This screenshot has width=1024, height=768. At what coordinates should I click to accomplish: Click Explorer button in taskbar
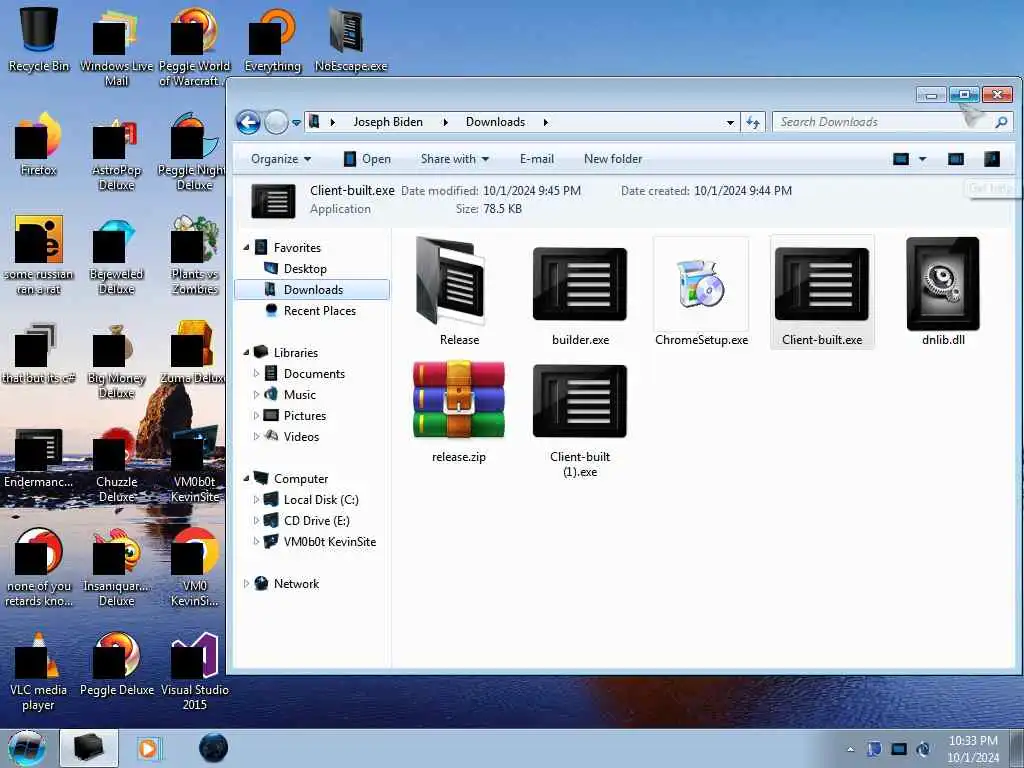[89, 748]
